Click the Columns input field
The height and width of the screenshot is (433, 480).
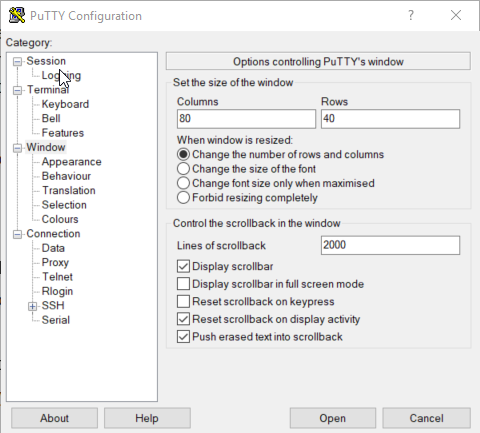pyautogui.click(x=246, y=119)
